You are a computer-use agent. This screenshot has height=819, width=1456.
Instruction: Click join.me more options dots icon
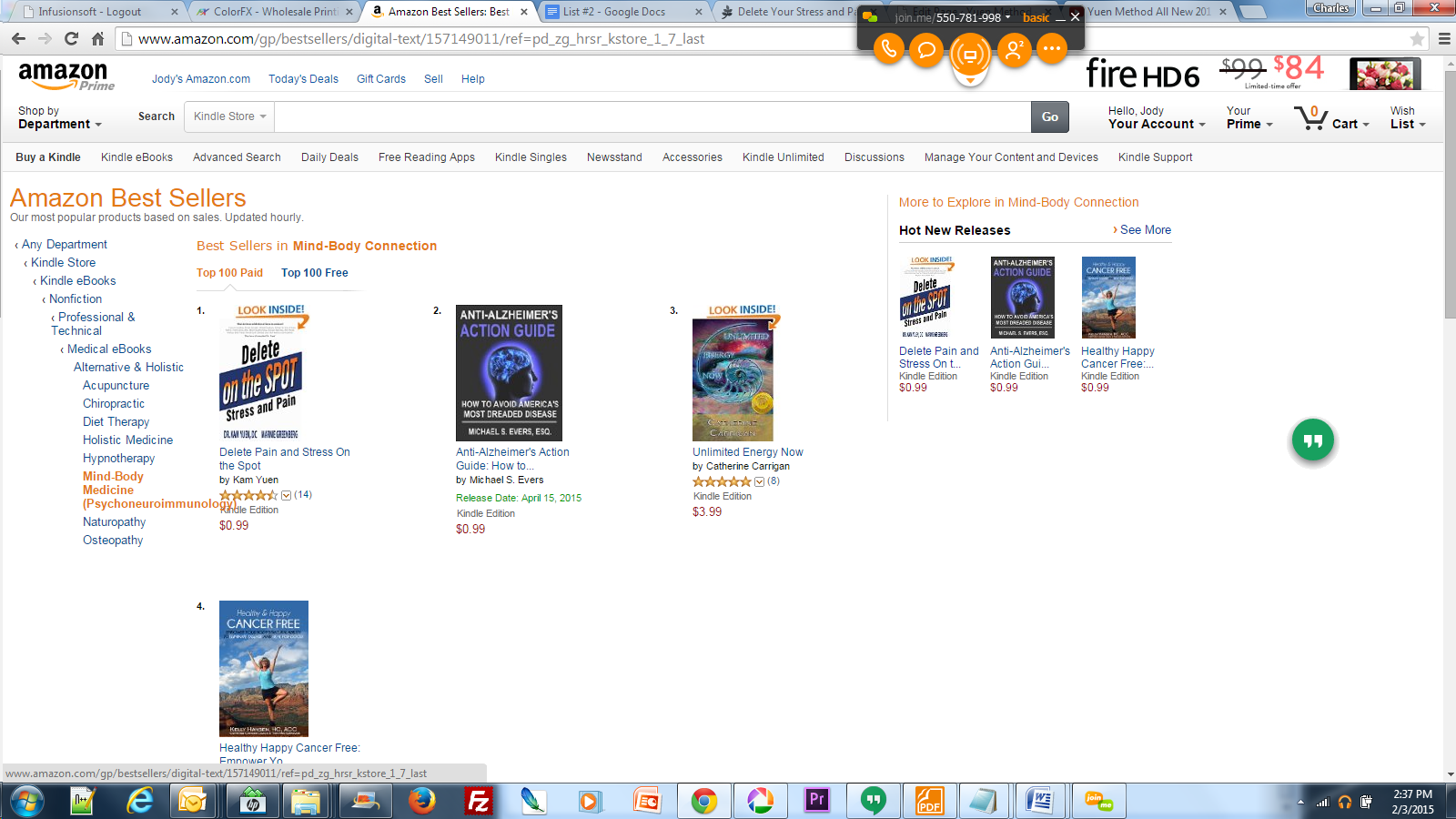[1052, 49]
